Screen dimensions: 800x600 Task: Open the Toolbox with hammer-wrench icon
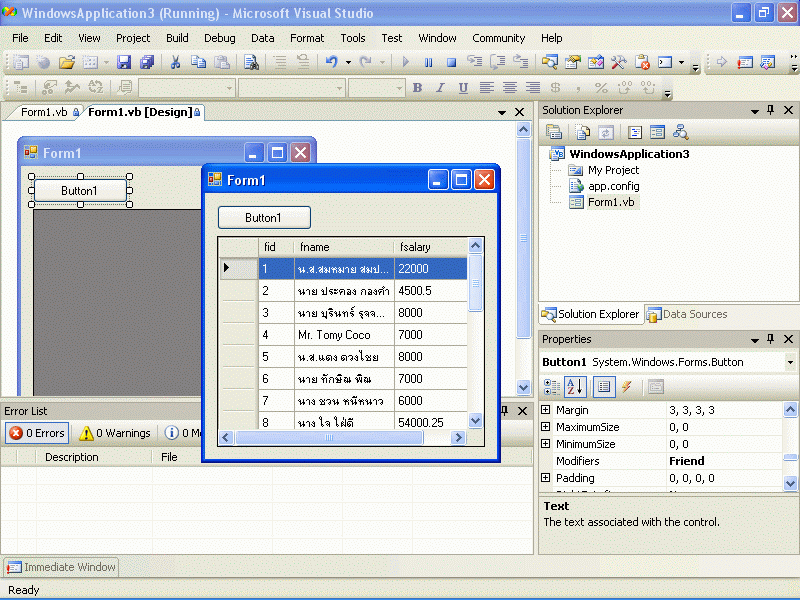[618, 62]
